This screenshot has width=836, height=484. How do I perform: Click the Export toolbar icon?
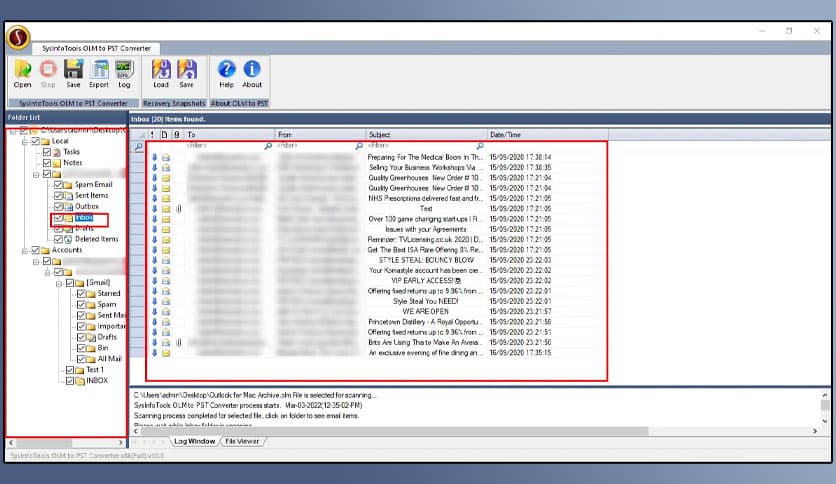pos(99,69)
